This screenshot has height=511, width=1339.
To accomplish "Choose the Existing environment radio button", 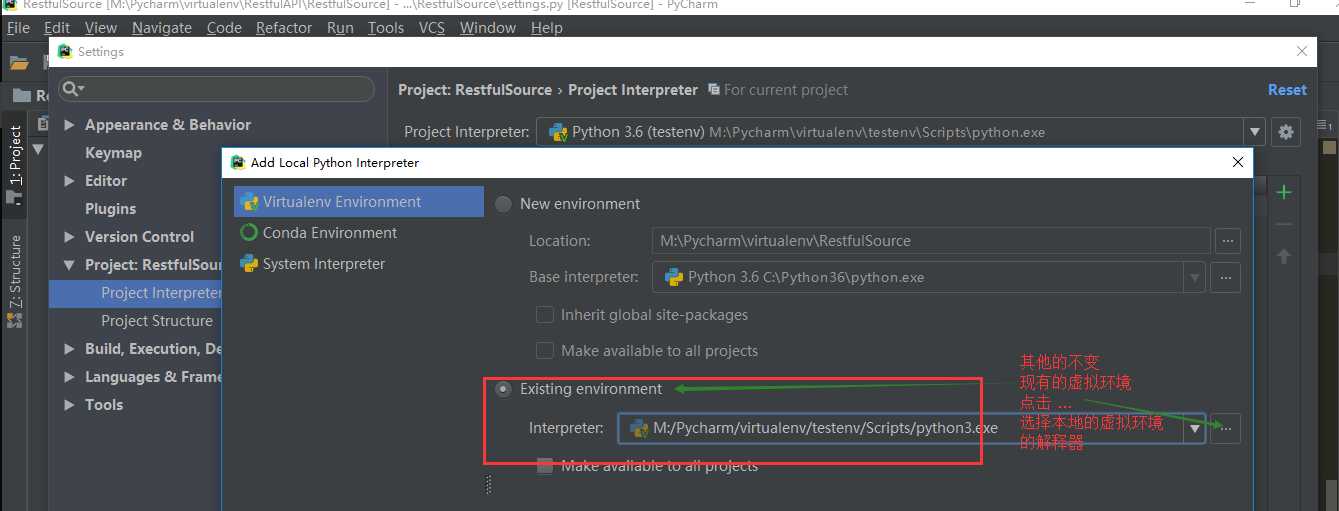I will click(504, 389).
